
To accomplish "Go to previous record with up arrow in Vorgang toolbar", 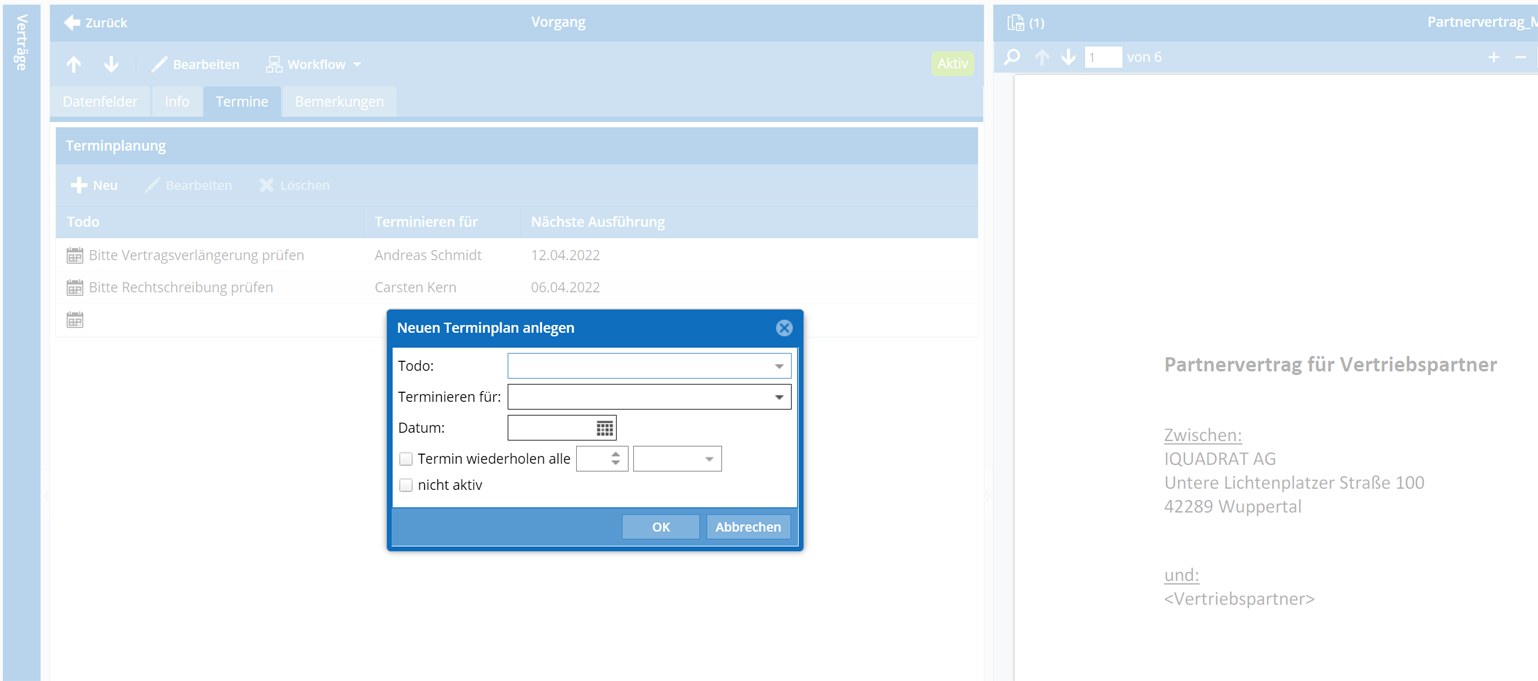I will point(74,64).
